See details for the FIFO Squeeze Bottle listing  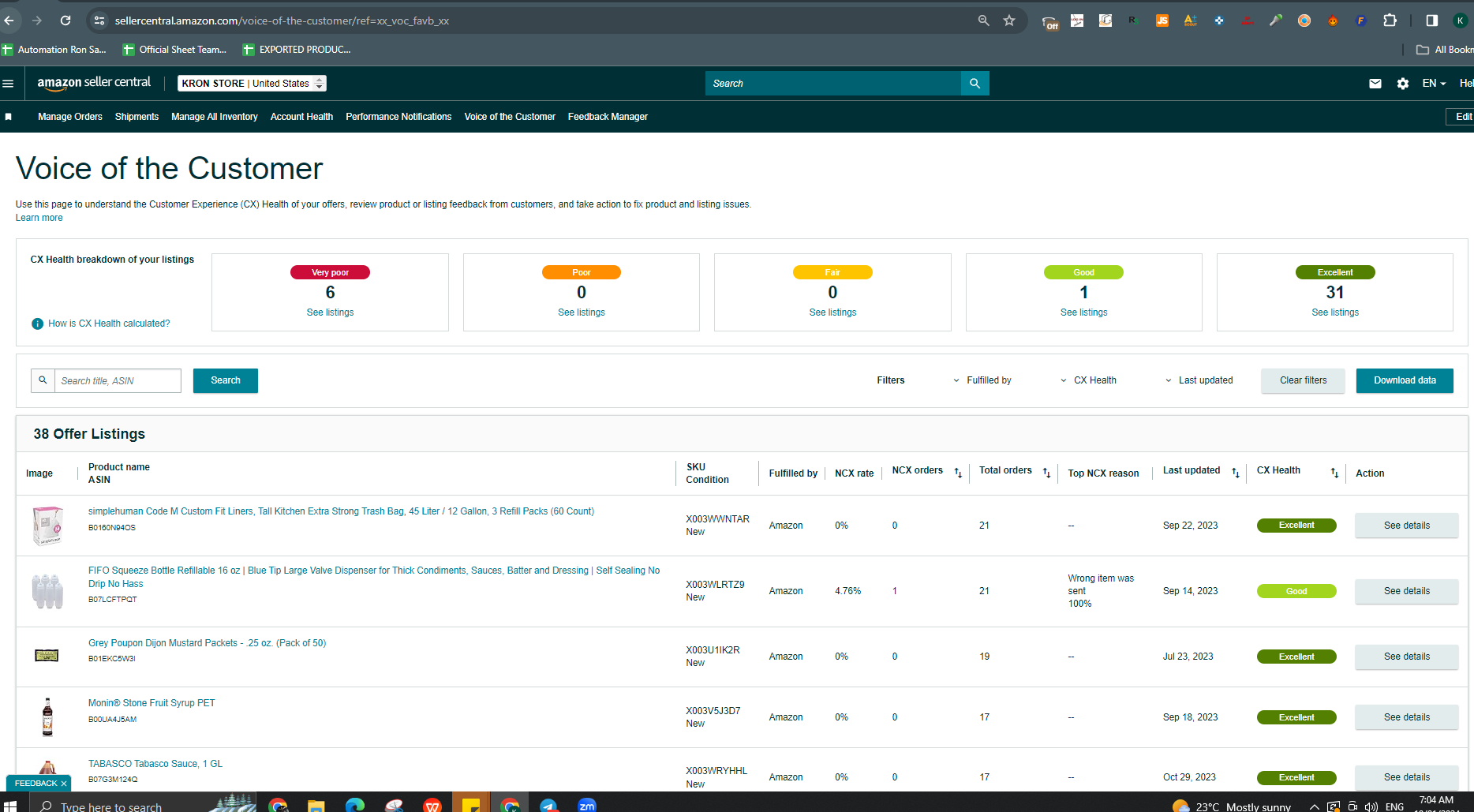pos(1407,591)
